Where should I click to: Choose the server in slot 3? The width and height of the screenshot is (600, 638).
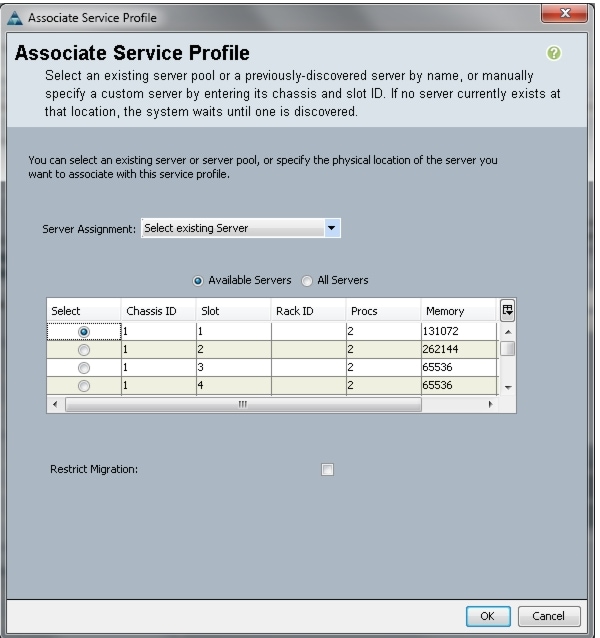point(84,367)
